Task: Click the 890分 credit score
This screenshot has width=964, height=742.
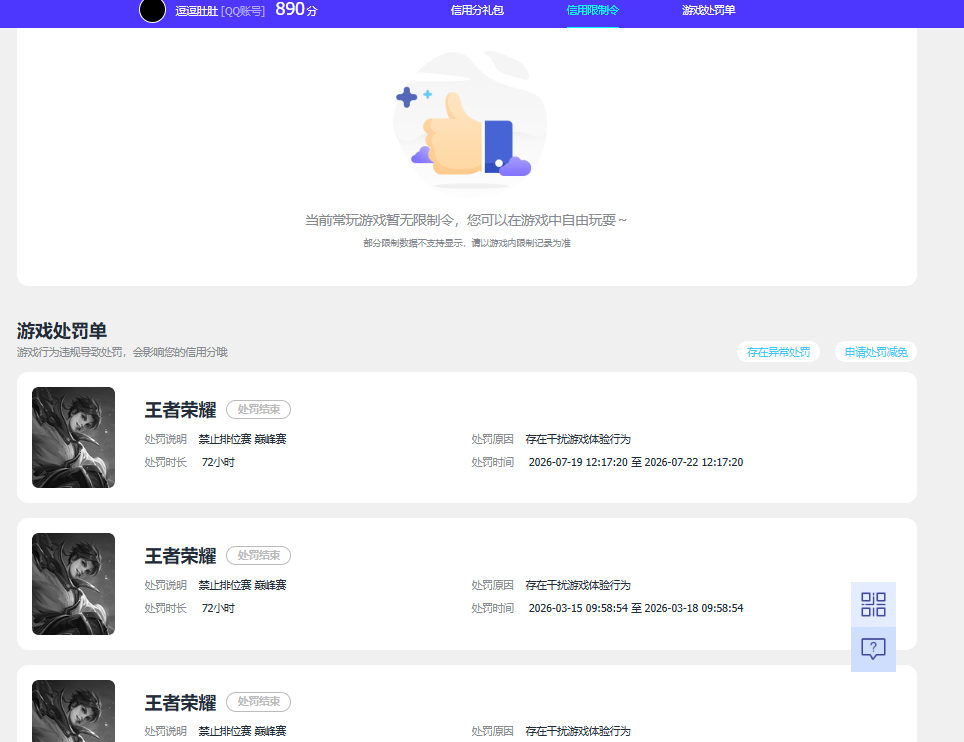Action: [296, 9]
